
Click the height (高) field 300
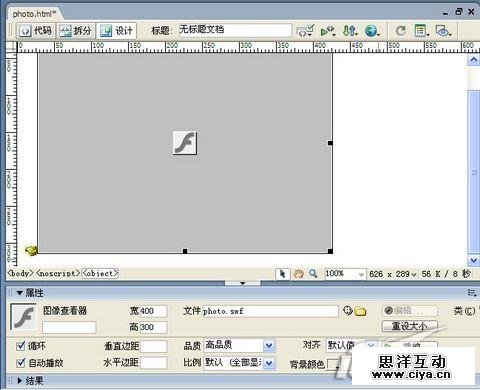(153, 327)
